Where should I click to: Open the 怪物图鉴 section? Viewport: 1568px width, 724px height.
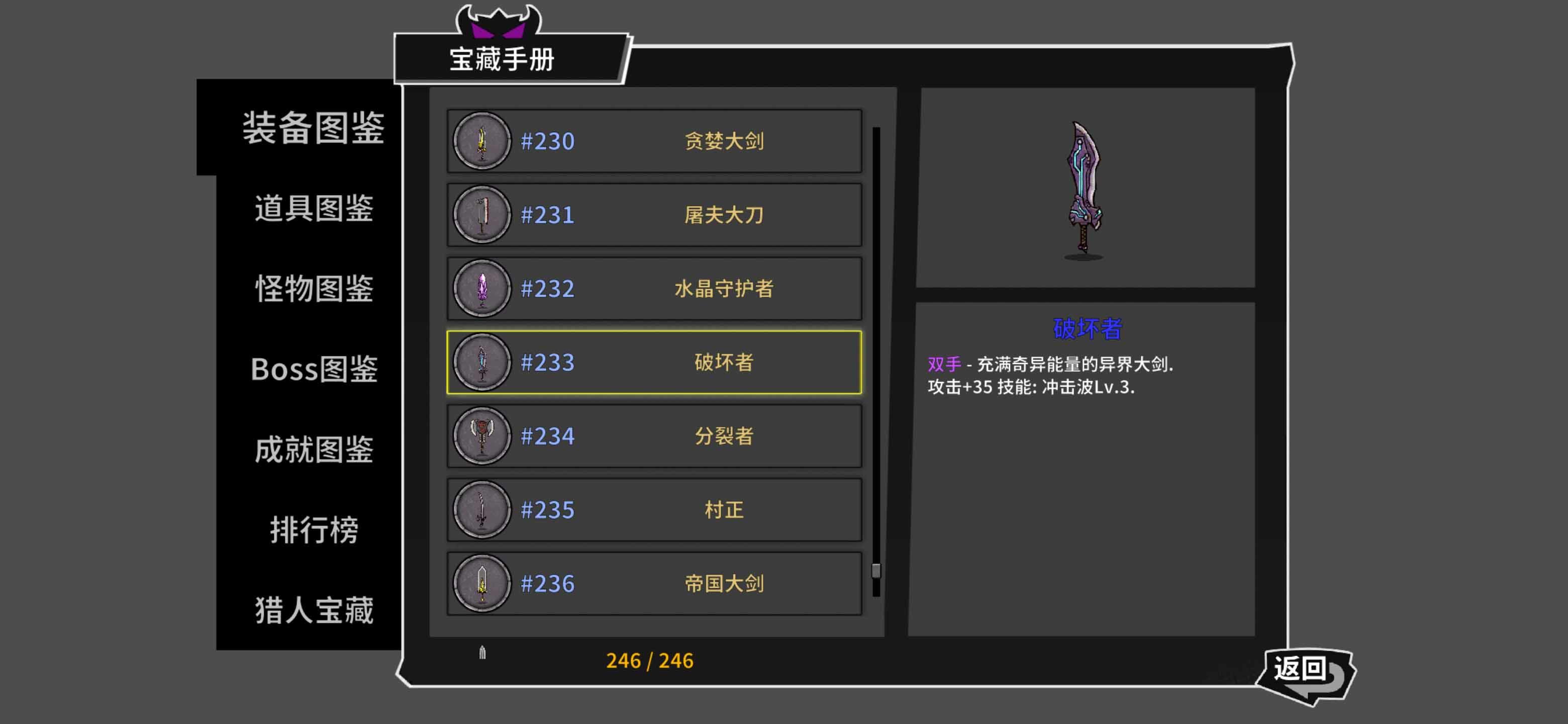point(314,289)
